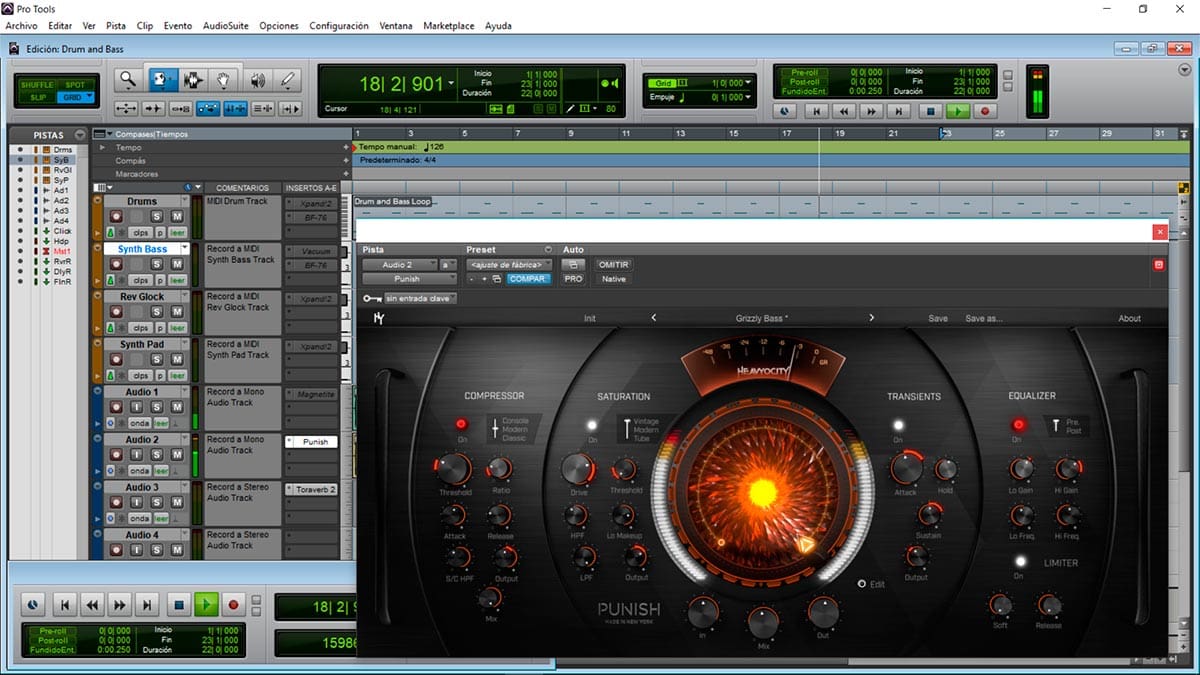Close the Punish plugin window
Screen dimensions: 1200x675
[1160, 232]
